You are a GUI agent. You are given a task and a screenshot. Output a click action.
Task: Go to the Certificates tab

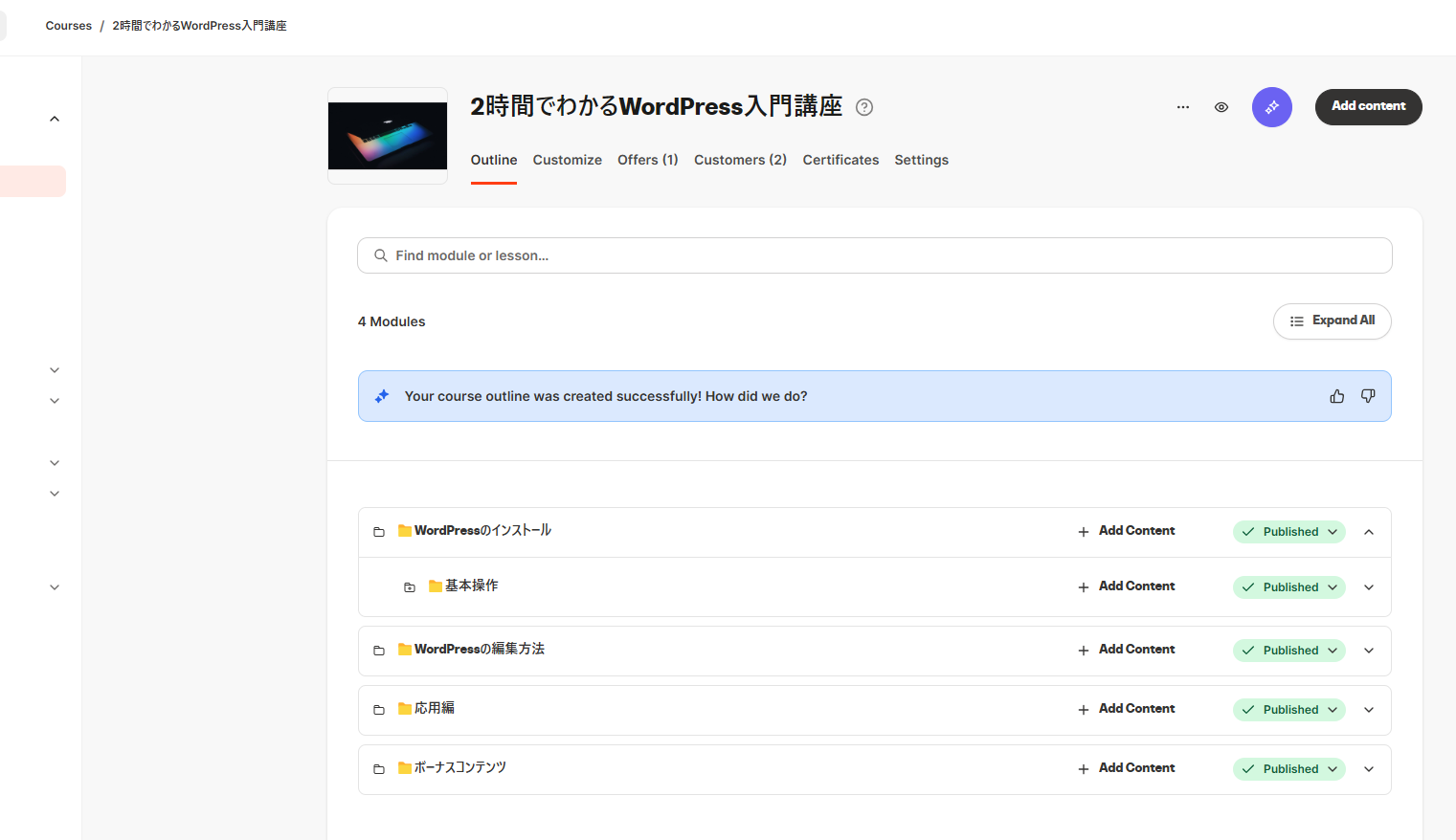pos(840,160)
